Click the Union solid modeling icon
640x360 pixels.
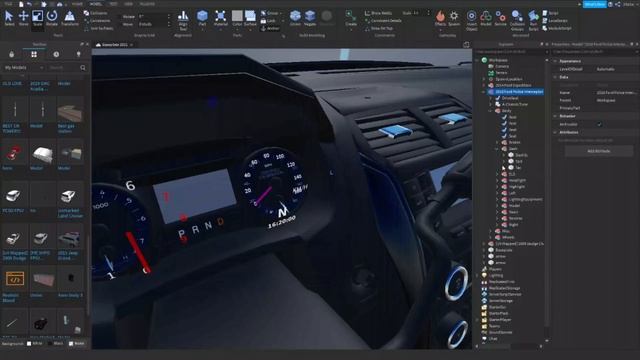coord(295,18)
